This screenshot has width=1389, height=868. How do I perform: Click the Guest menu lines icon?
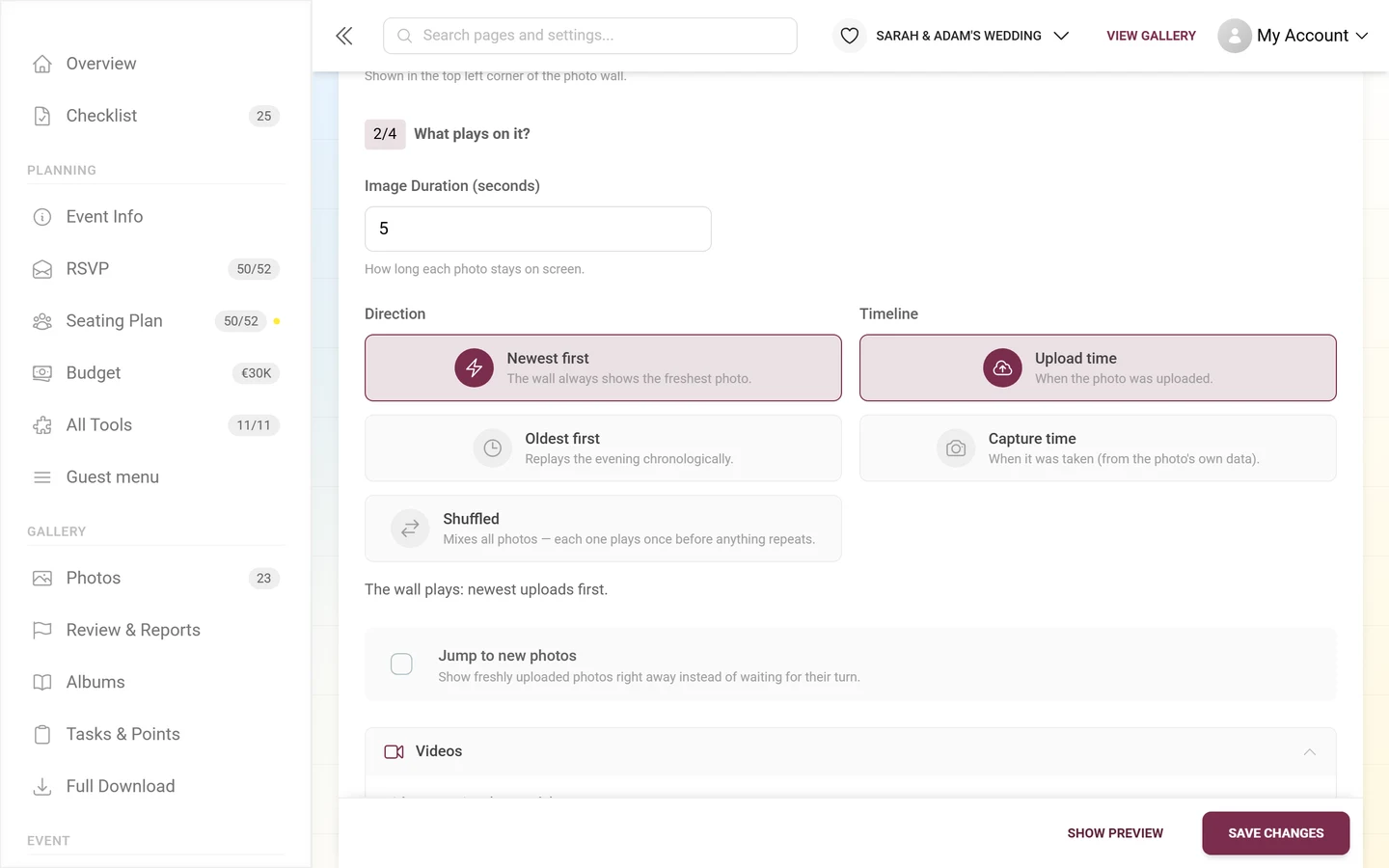click(x=42, y=477)
